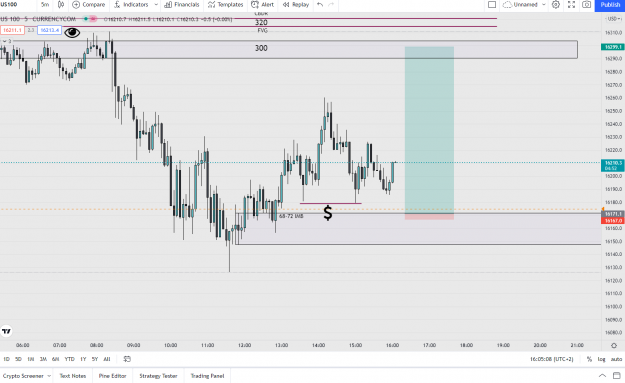Create a new Alert

click(x=263, y=5)
